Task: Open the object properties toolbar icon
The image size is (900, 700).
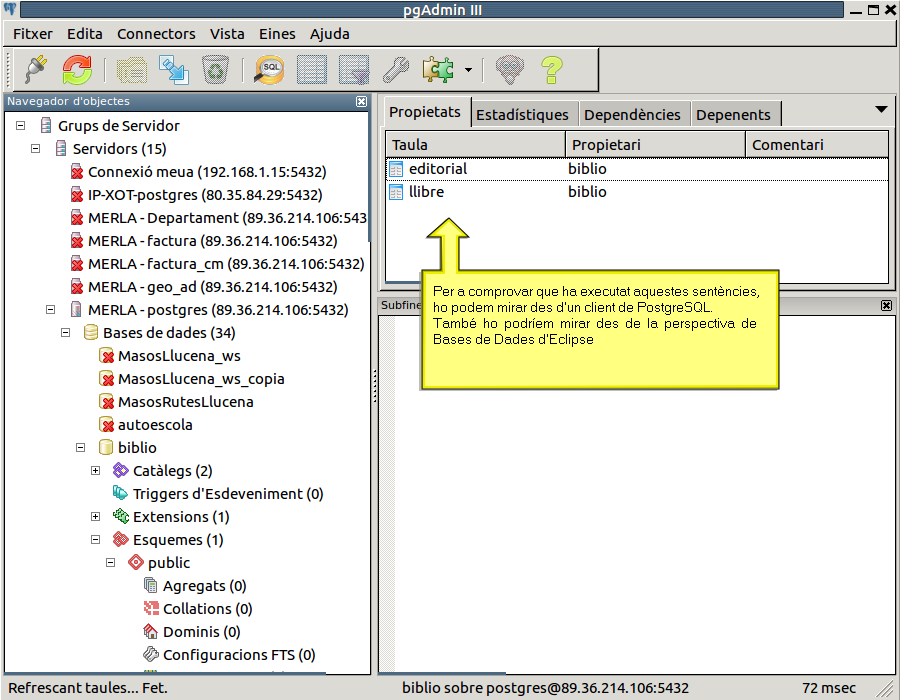Action: pyautogui.click(x=132, y=70)
